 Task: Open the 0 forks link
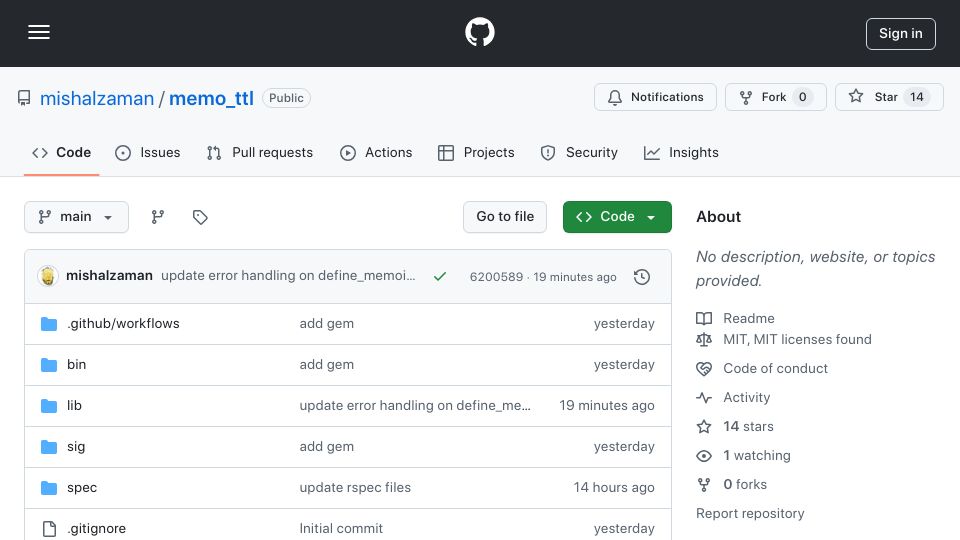tap(745, 484)
